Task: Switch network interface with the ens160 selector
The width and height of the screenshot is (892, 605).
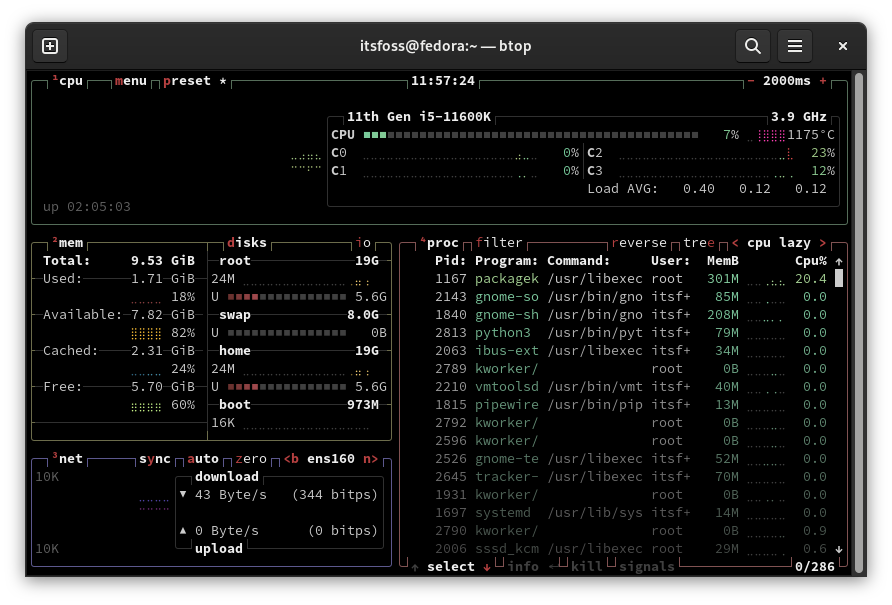Action: [x=330, y=458]
